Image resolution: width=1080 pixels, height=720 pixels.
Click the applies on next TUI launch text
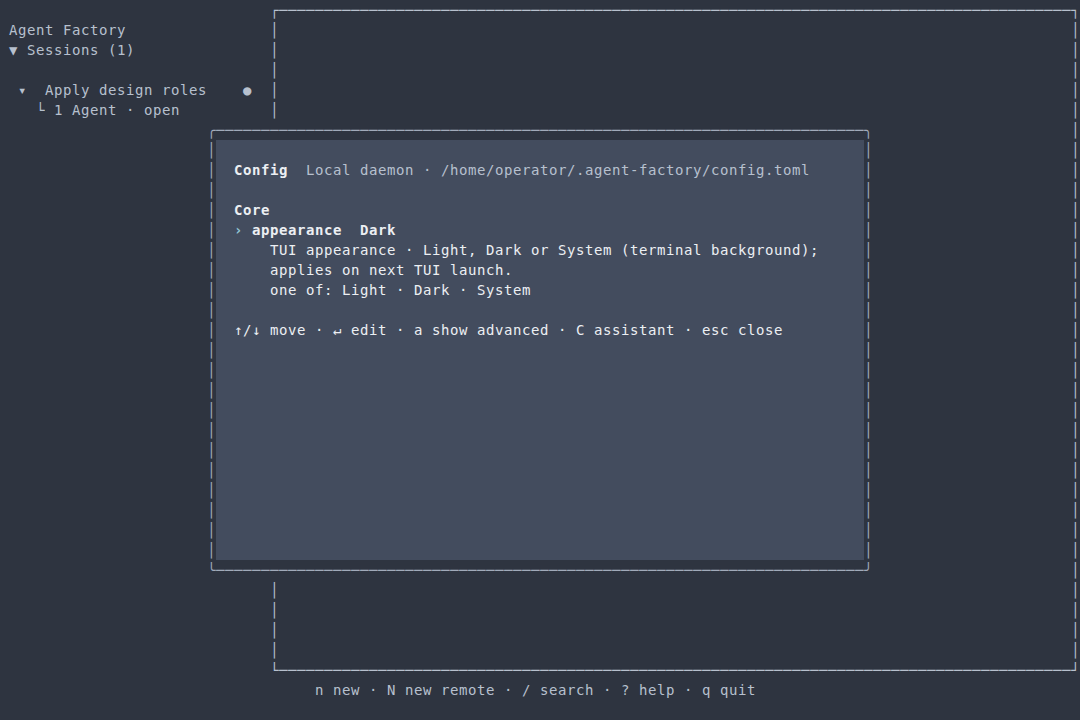click(391, 270)
